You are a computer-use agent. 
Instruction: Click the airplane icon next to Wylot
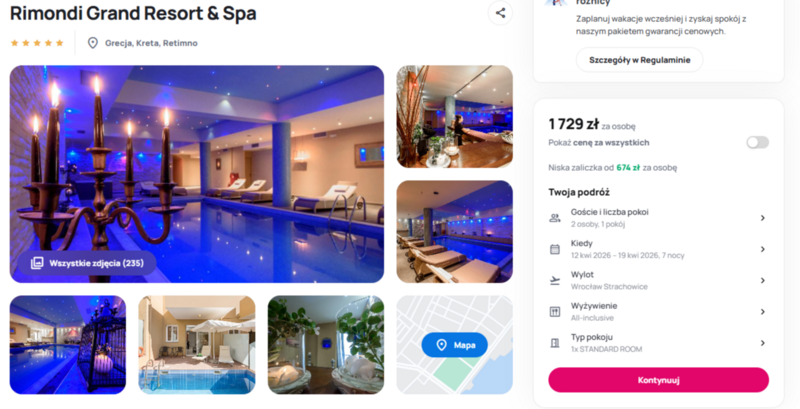[555, 280]
